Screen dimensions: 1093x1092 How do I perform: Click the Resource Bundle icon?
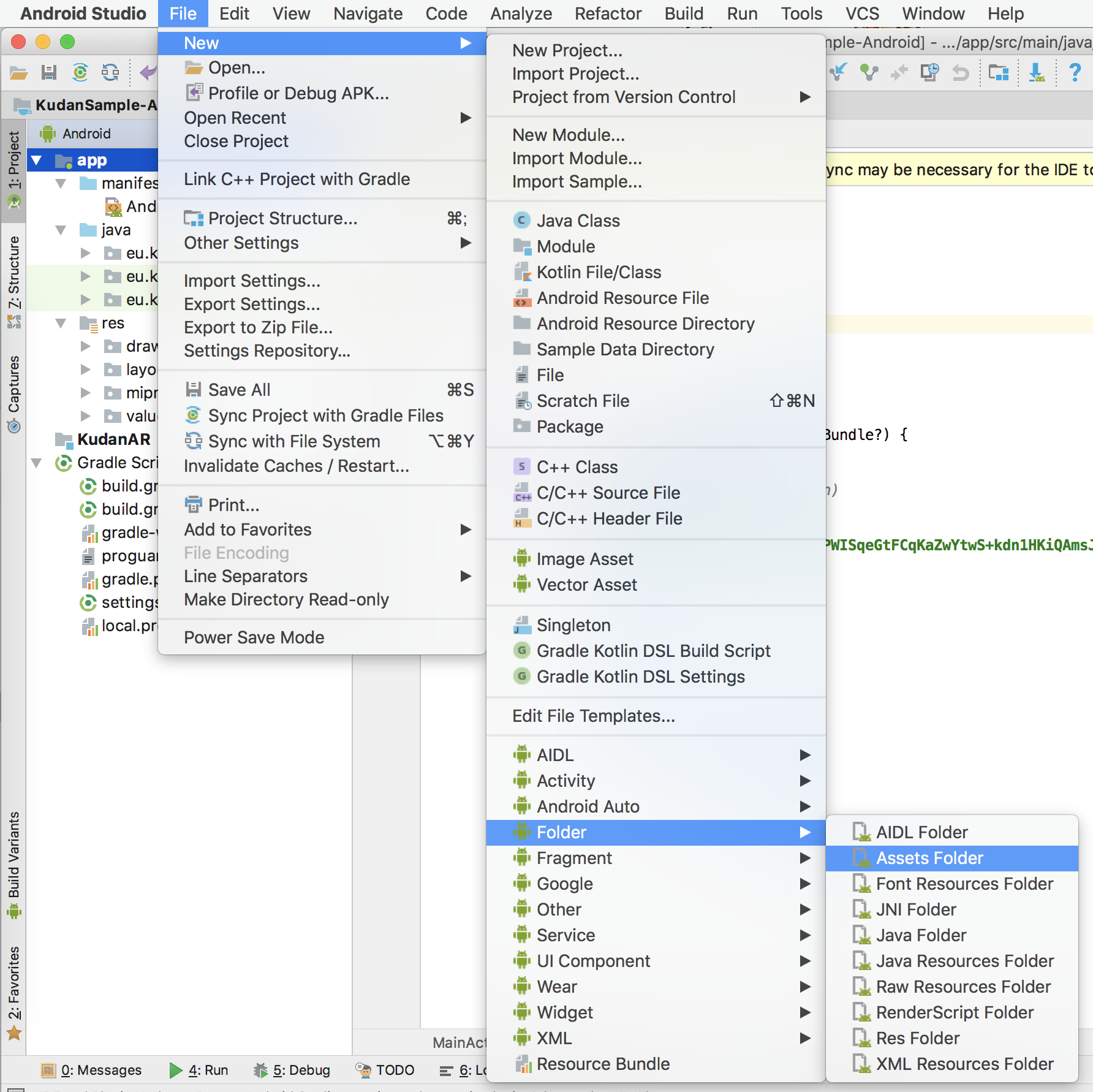coord(523,1064)
